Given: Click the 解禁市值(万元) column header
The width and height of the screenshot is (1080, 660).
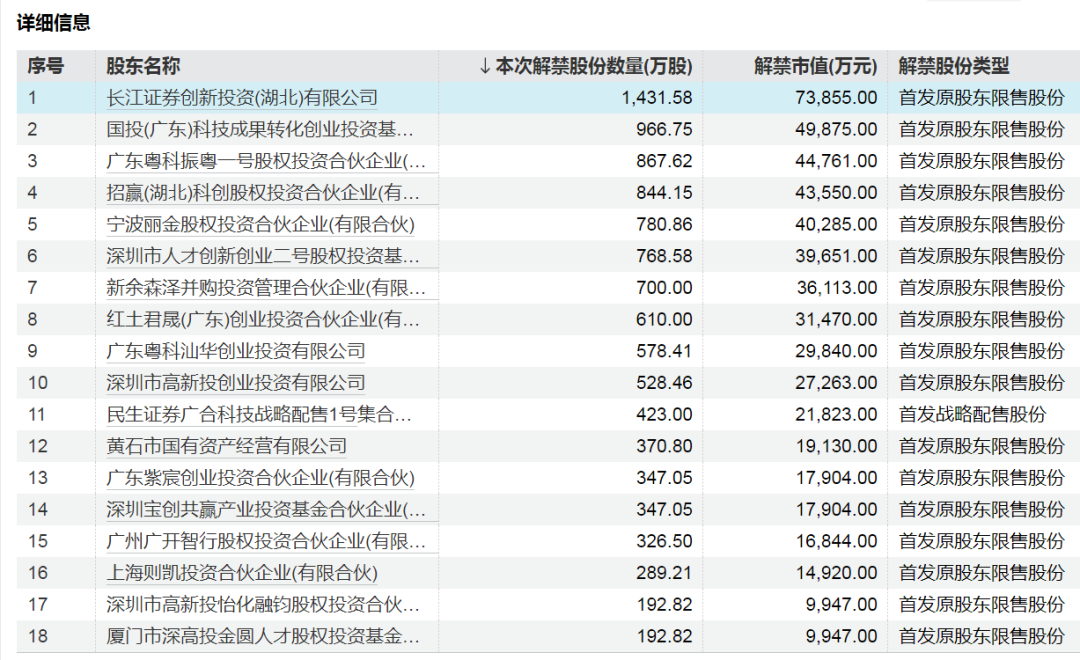Looking at the screenshot, I should [816, 66].
